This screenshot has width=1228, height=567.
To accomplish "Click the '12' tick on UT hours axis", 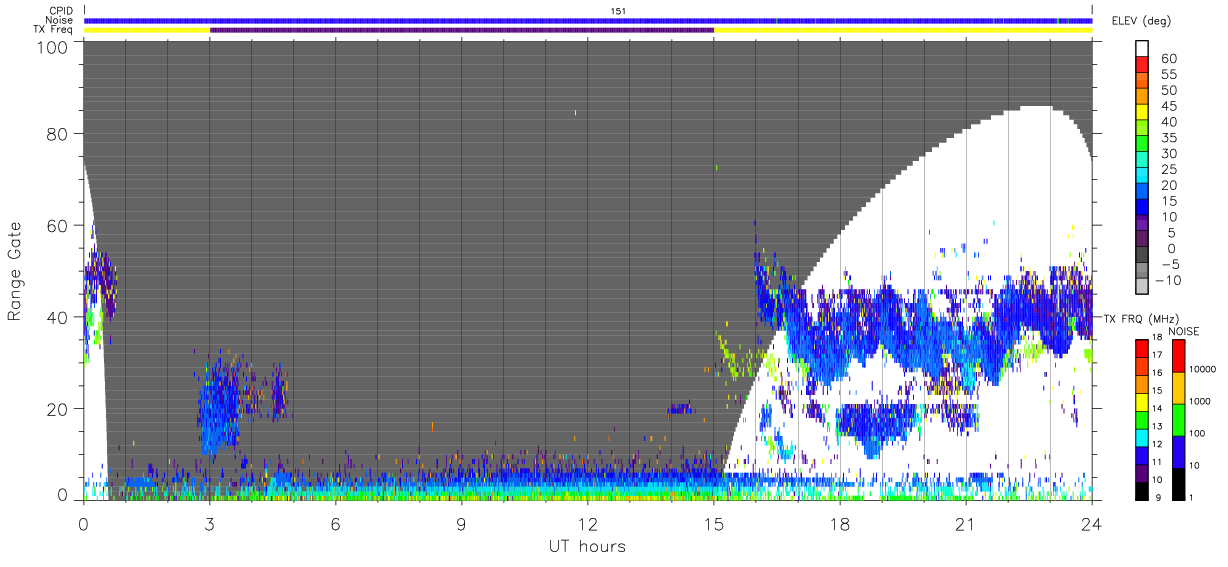I will [587, 524].
